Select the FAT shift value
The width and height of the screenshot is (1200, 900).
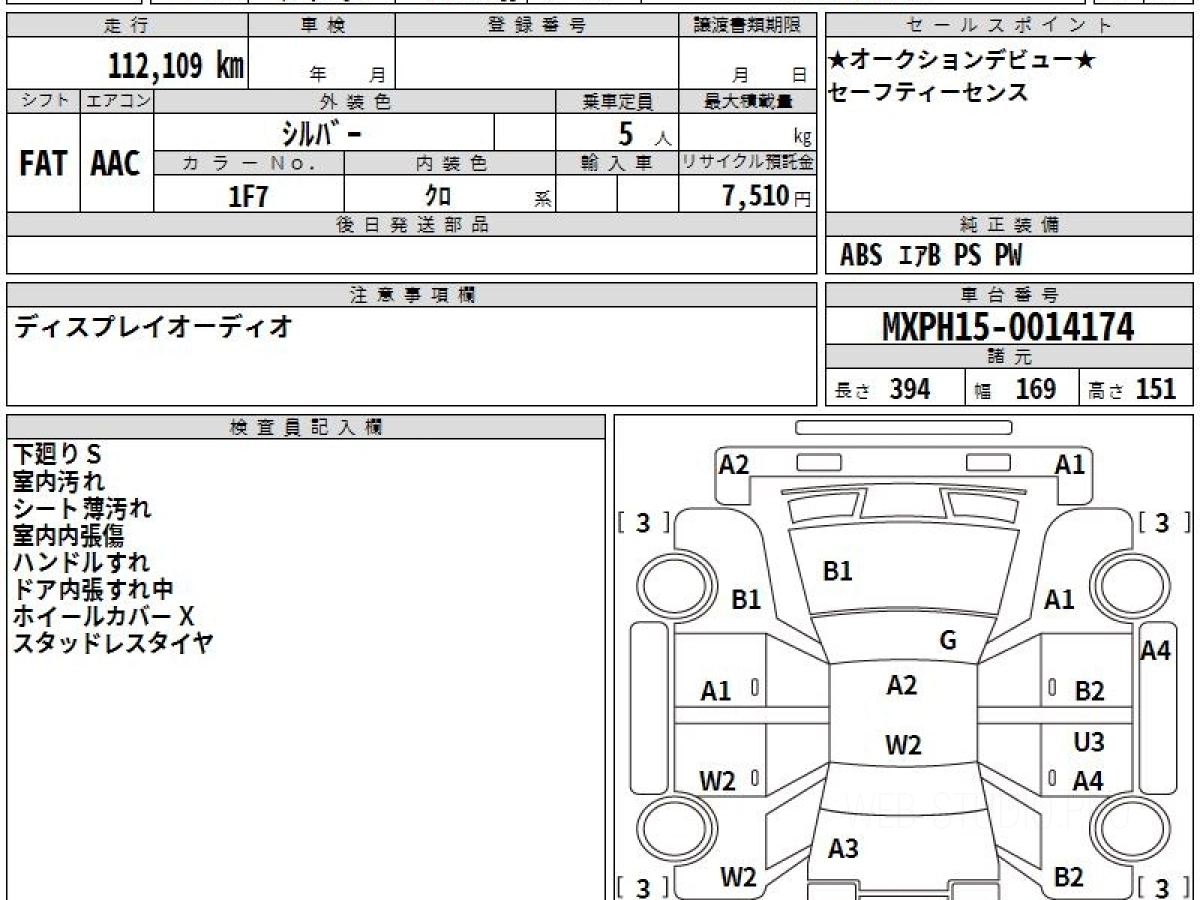43,164
